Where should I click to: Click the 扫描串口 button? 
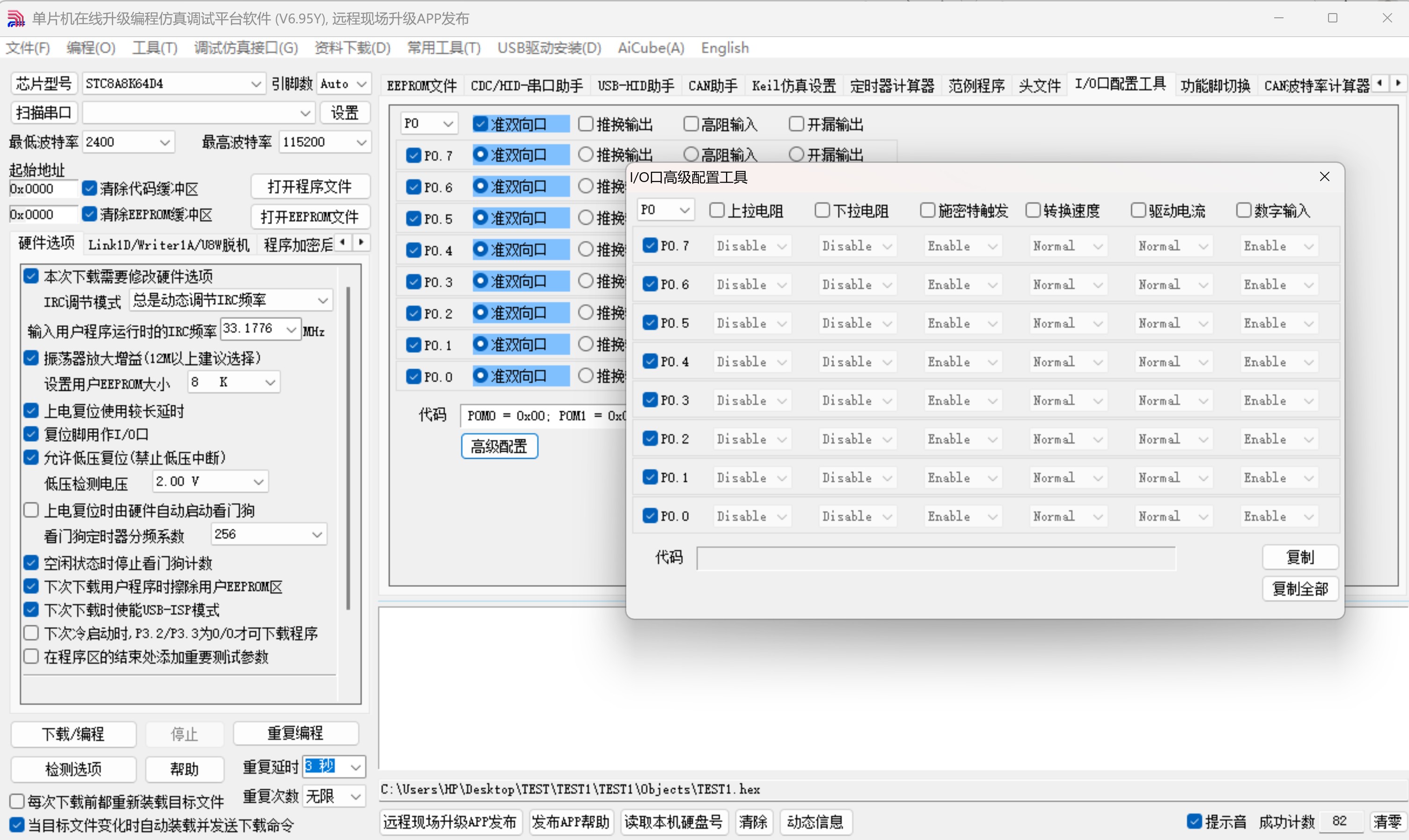tap(44, 113)
